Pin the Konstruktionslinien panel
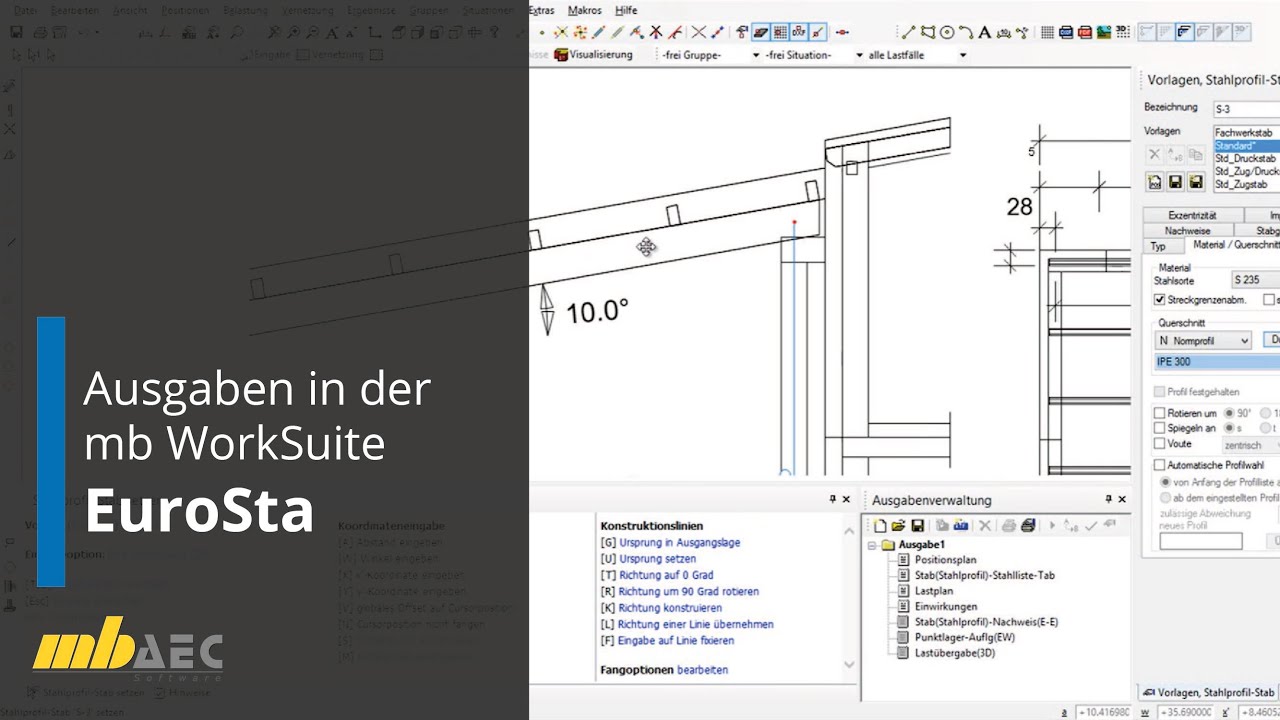This screenshot has height=720, width=1280. (832, 499)
